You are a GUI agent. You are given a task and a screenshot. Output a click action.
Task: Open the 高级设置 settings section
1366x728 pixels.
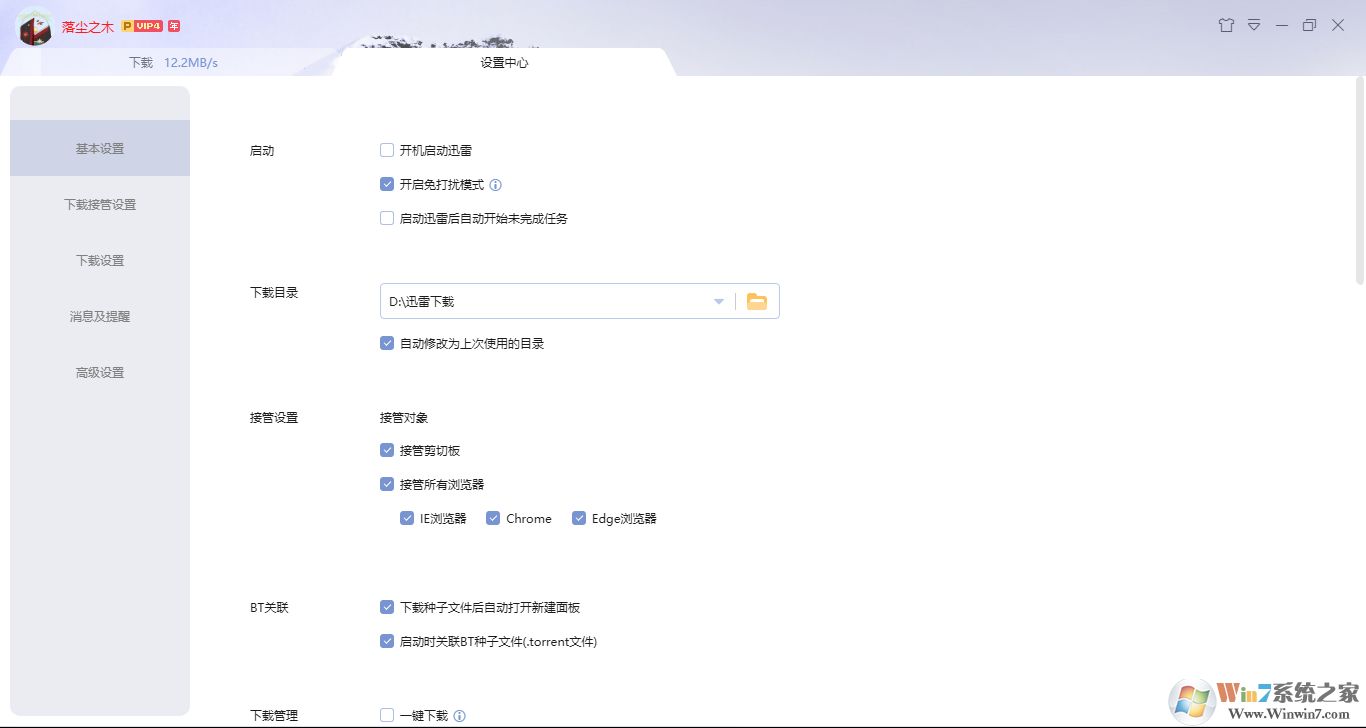click(99, 371)
